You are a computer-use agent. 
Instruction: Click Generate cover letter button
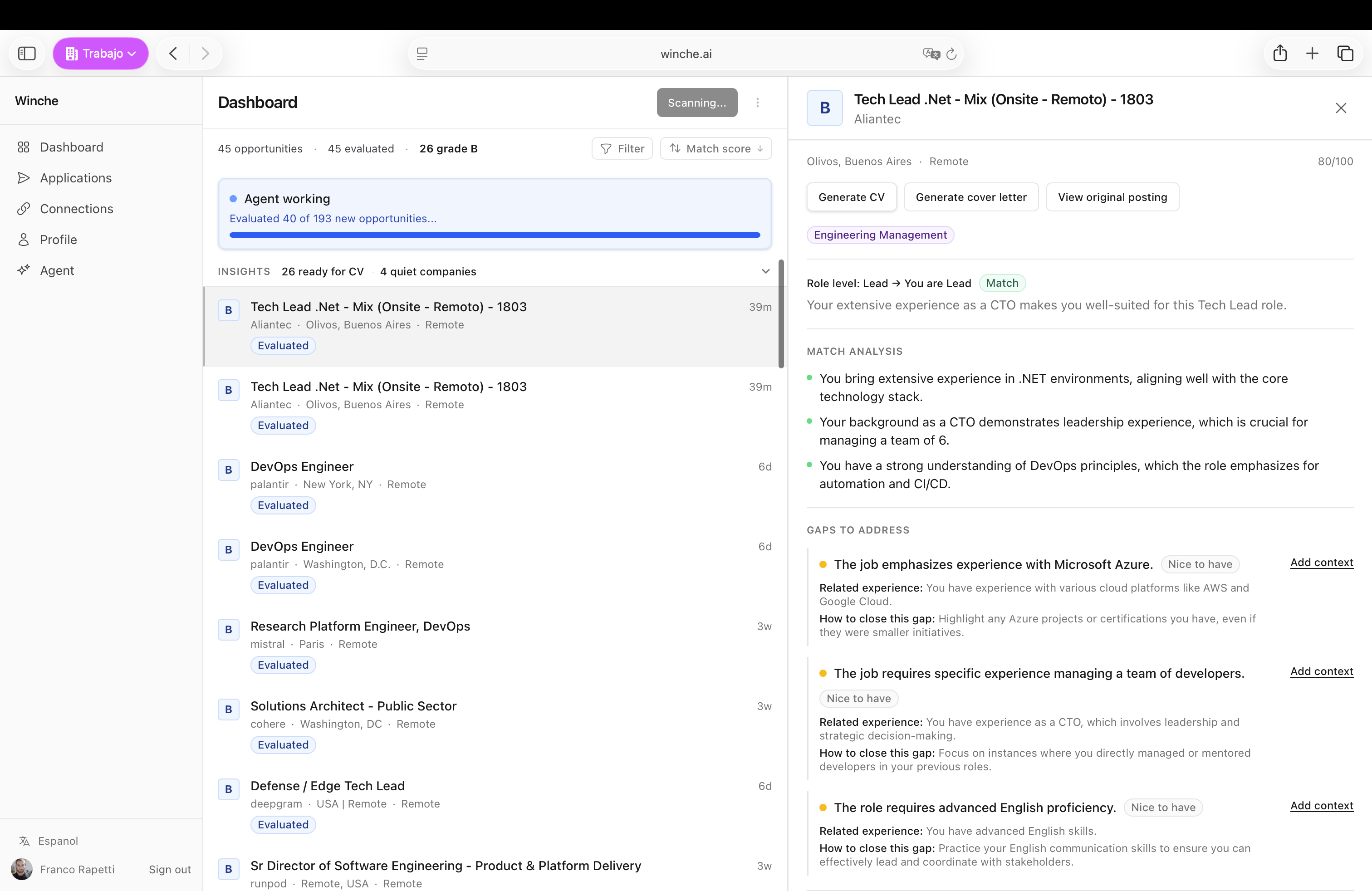coord(971,197)
